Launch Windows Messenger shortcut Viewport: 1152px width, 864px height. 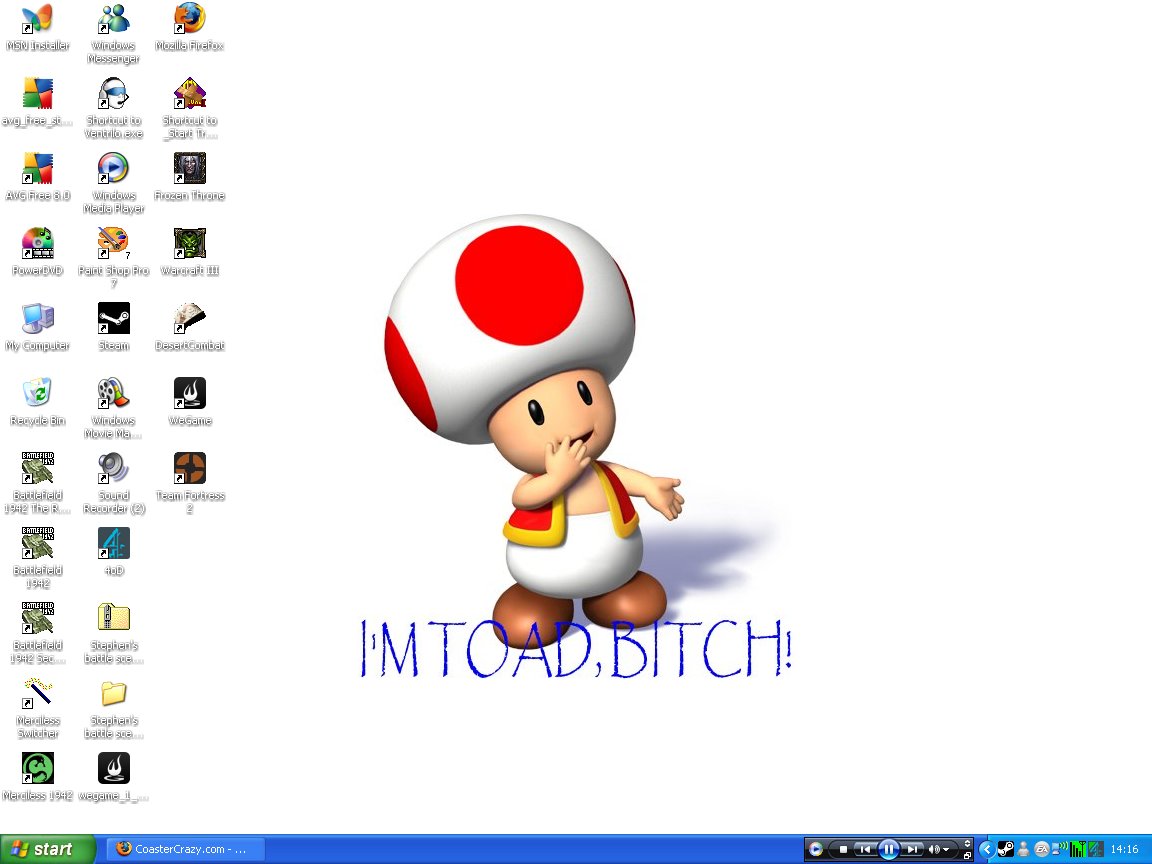[x=113, y=34]
